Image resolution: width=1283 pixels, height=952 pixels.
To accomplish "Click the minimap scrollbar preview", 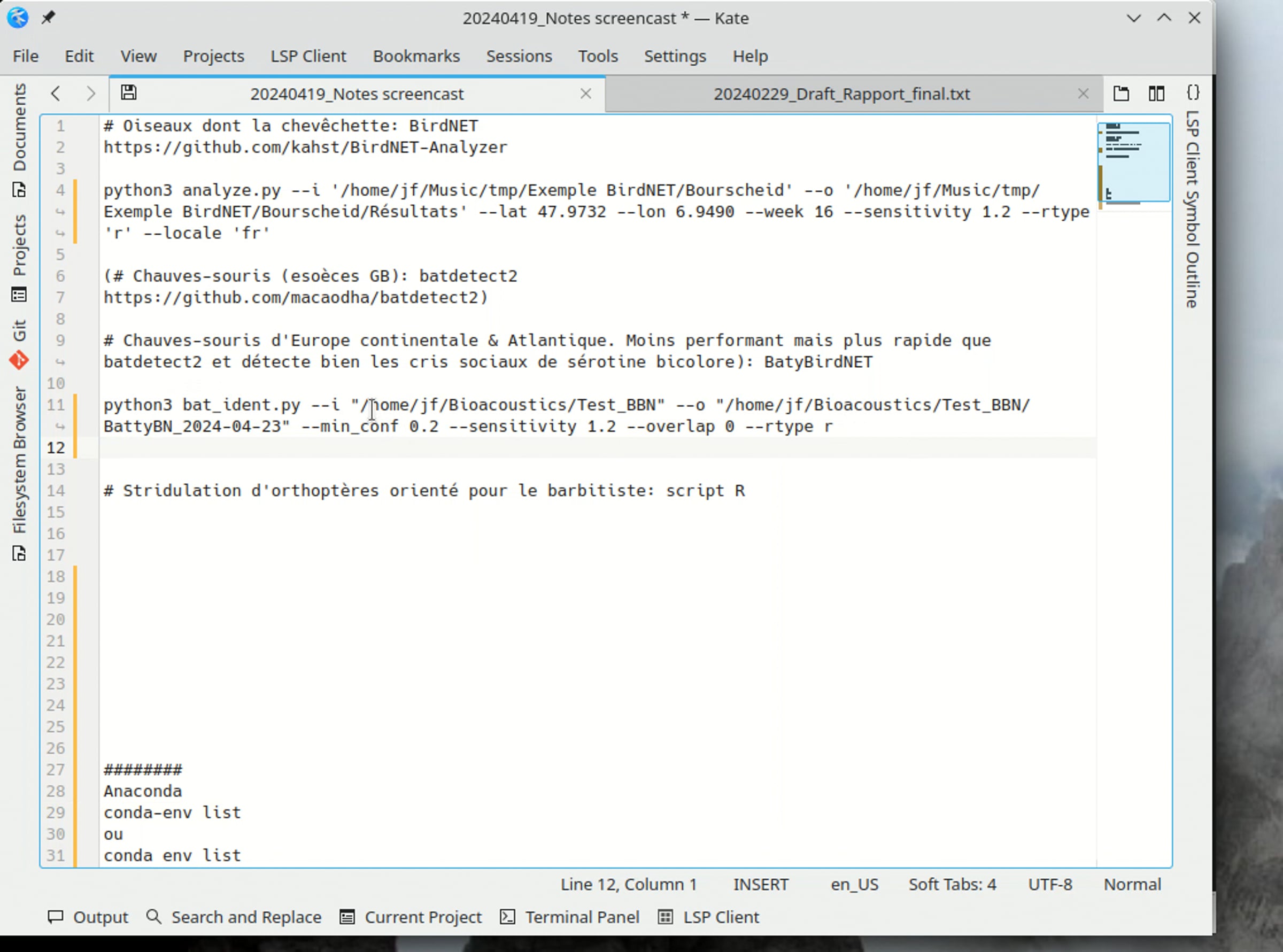I will (1133, 162).
